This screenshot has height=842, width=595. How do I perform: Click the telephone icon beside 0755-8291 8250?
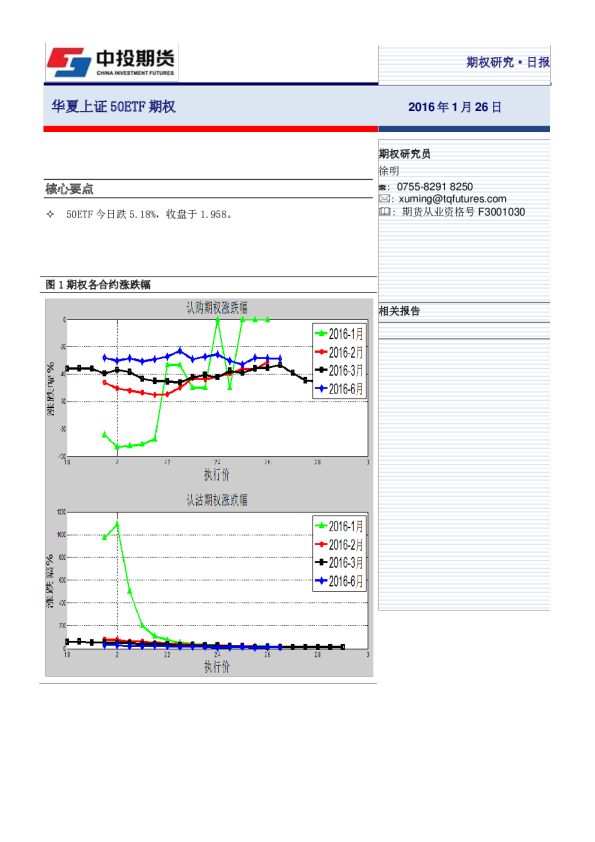click(x=383, y=187)
